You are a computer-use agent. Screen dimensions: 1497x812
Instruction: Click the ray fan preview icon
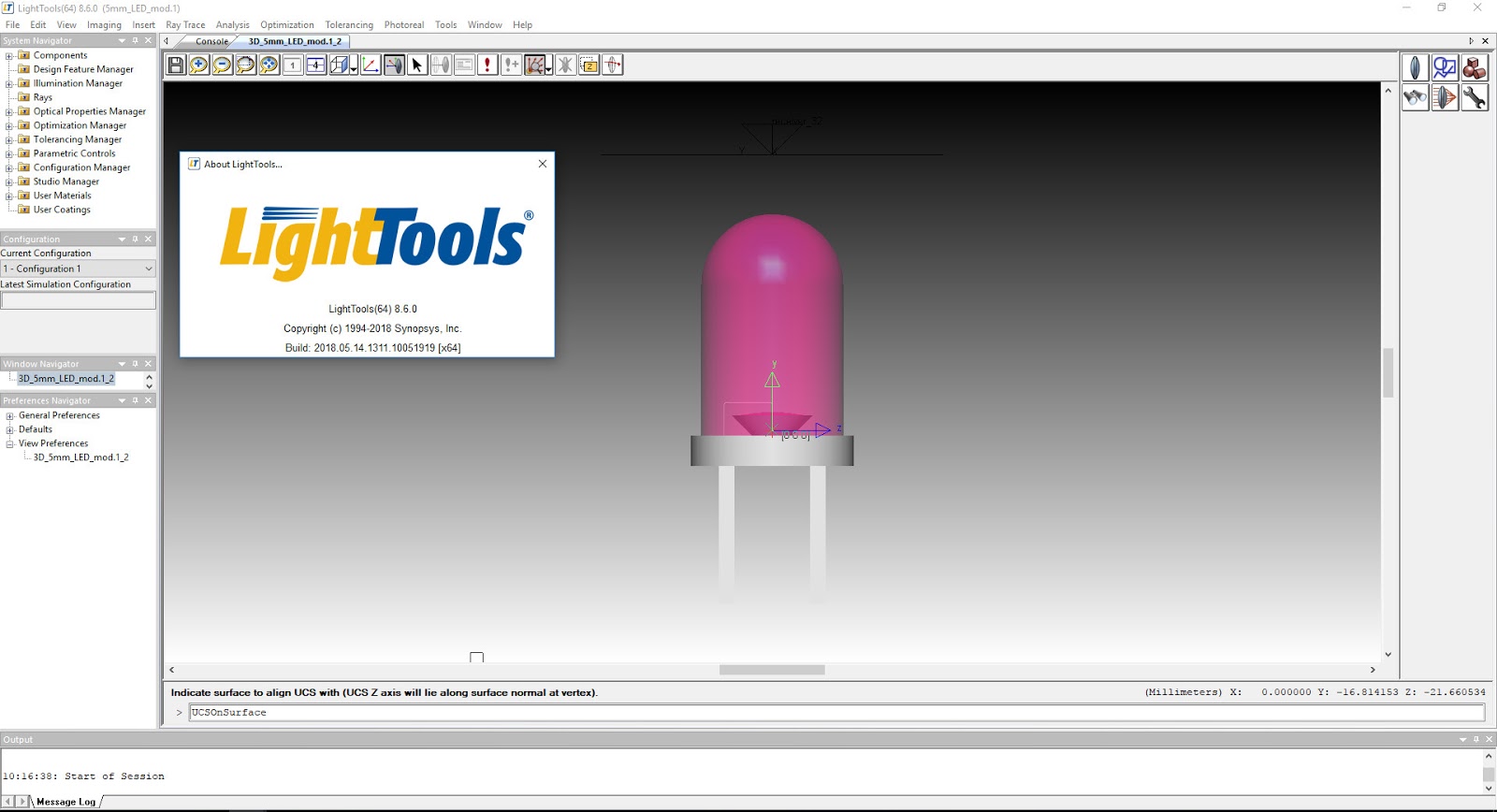point(534,65)
